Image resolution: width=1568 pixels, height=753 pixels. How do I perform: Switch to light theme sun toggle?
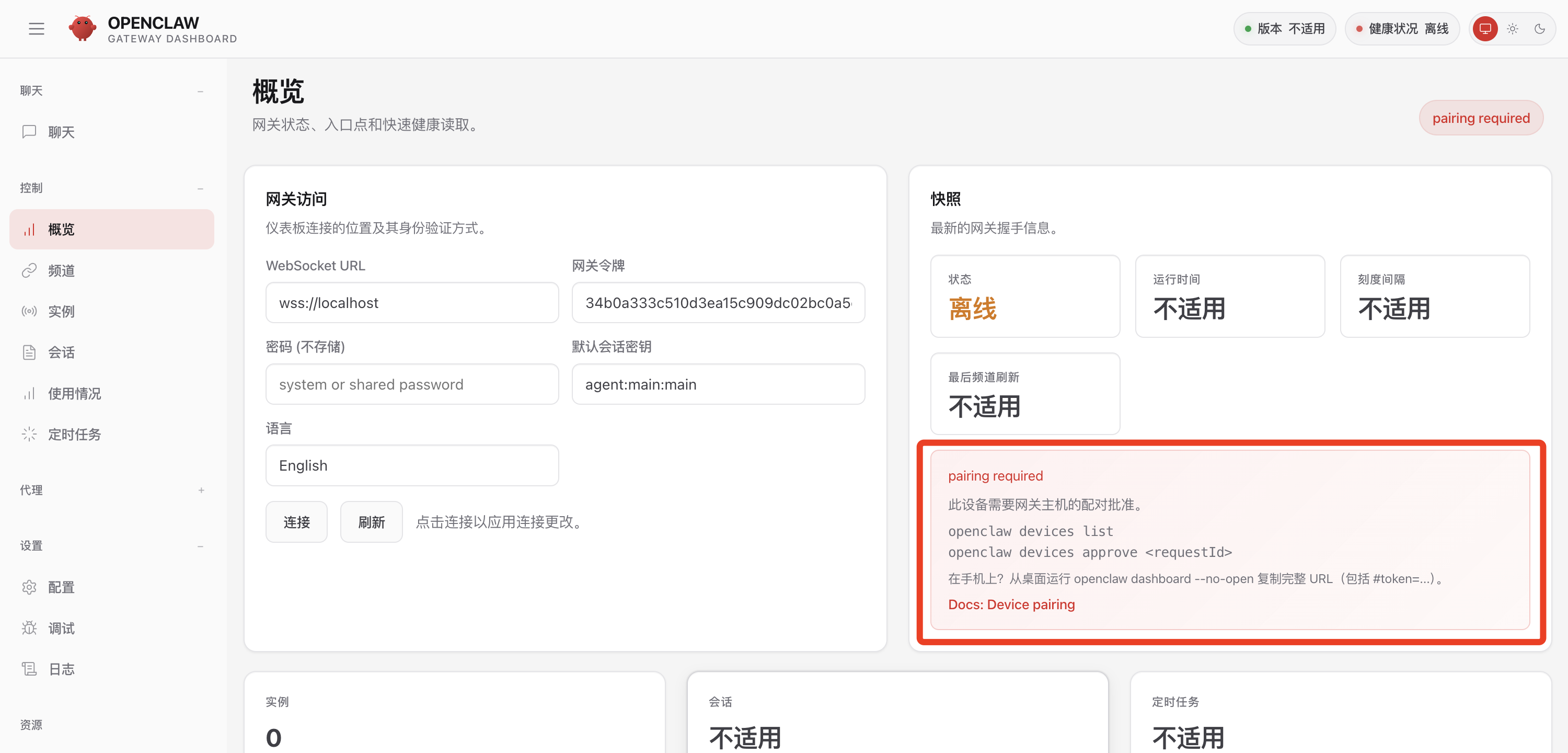point(1513,29)
